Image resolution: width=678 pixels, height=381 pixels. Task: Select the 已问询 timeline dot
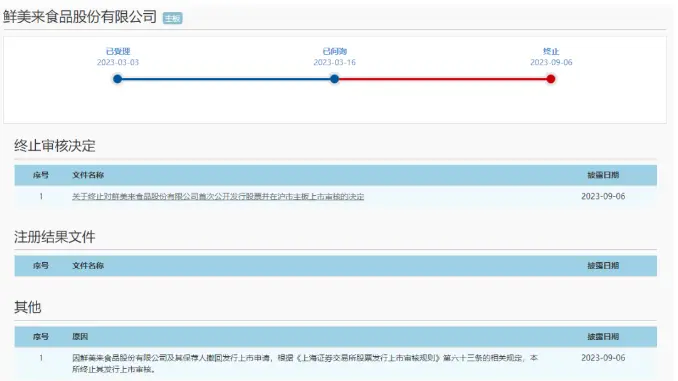click(334, 79)
